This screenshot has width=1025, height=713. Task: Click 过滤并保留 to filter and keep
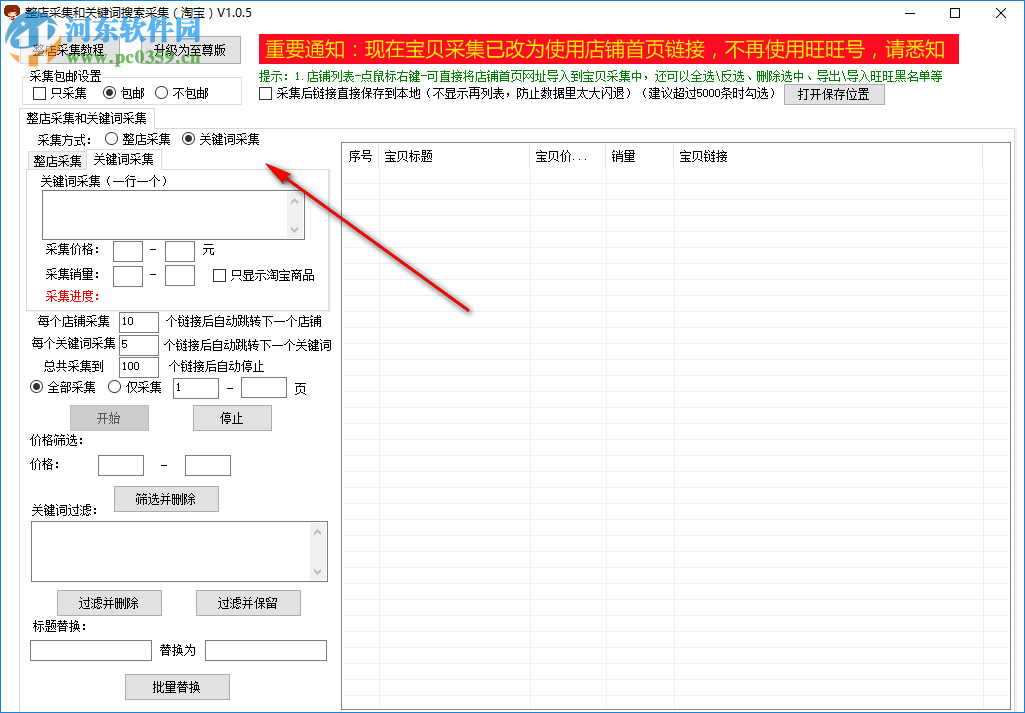(248, 602)
